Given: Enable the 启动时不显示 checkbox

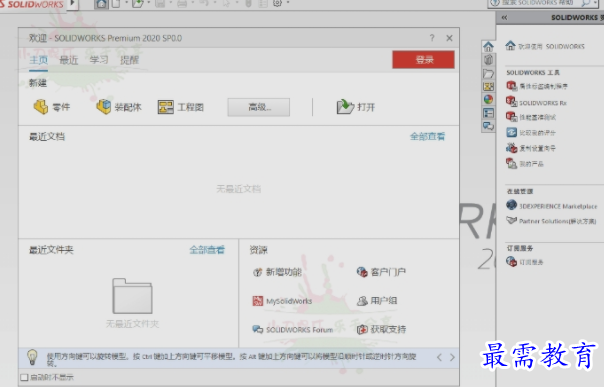Looking at the screenshot, I should [x=24, y=377].
